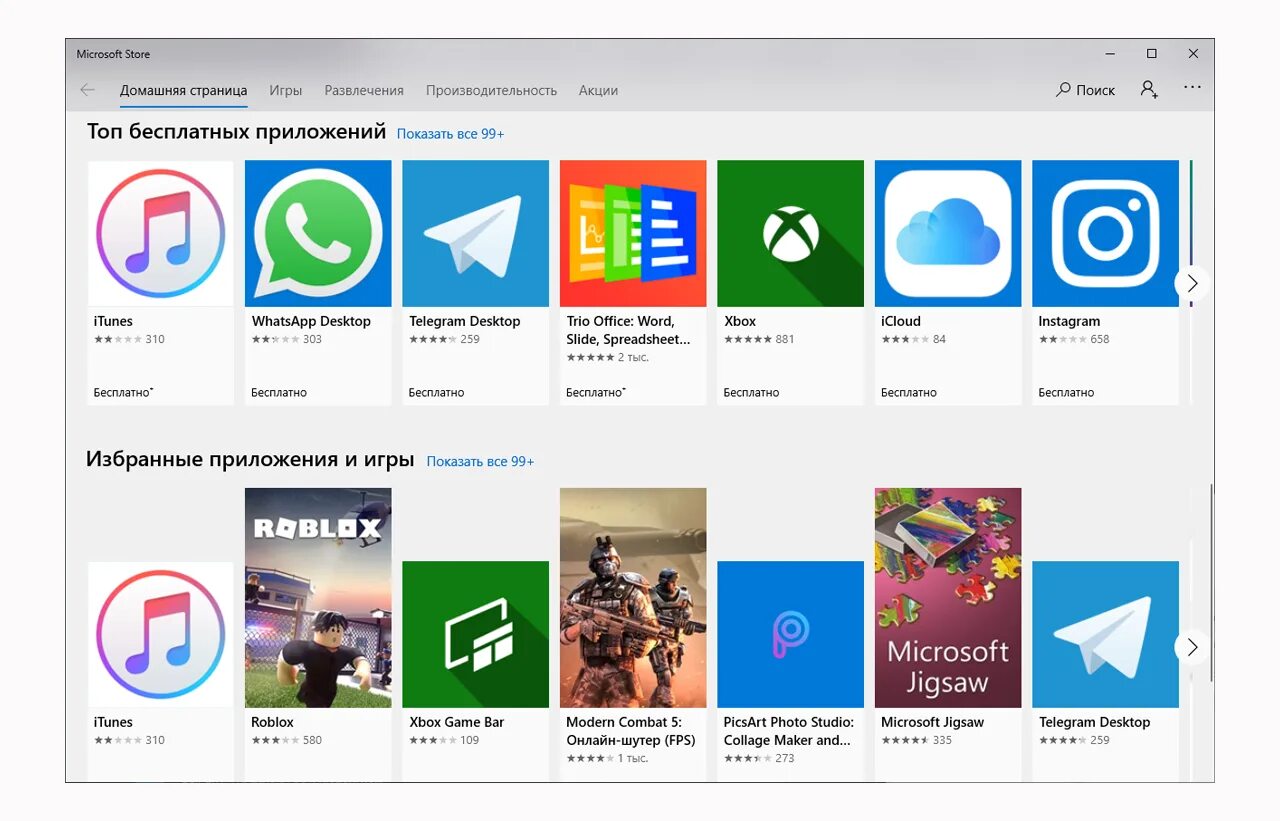Click the Roblox title text
This screenshot has height=821, width=1280.
[272, 722]
